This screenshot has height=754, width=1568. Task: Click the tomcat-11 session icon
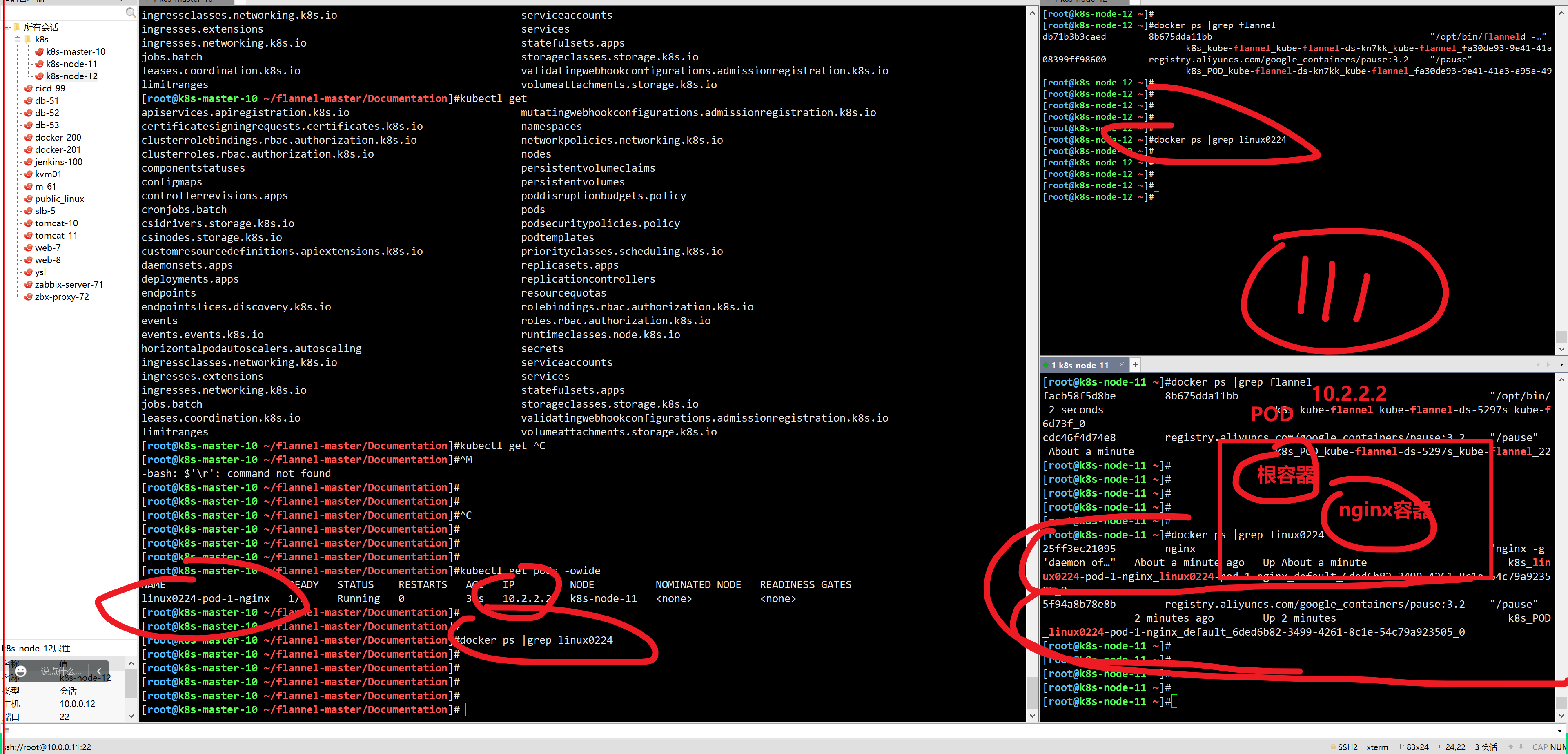coord(28,236)
